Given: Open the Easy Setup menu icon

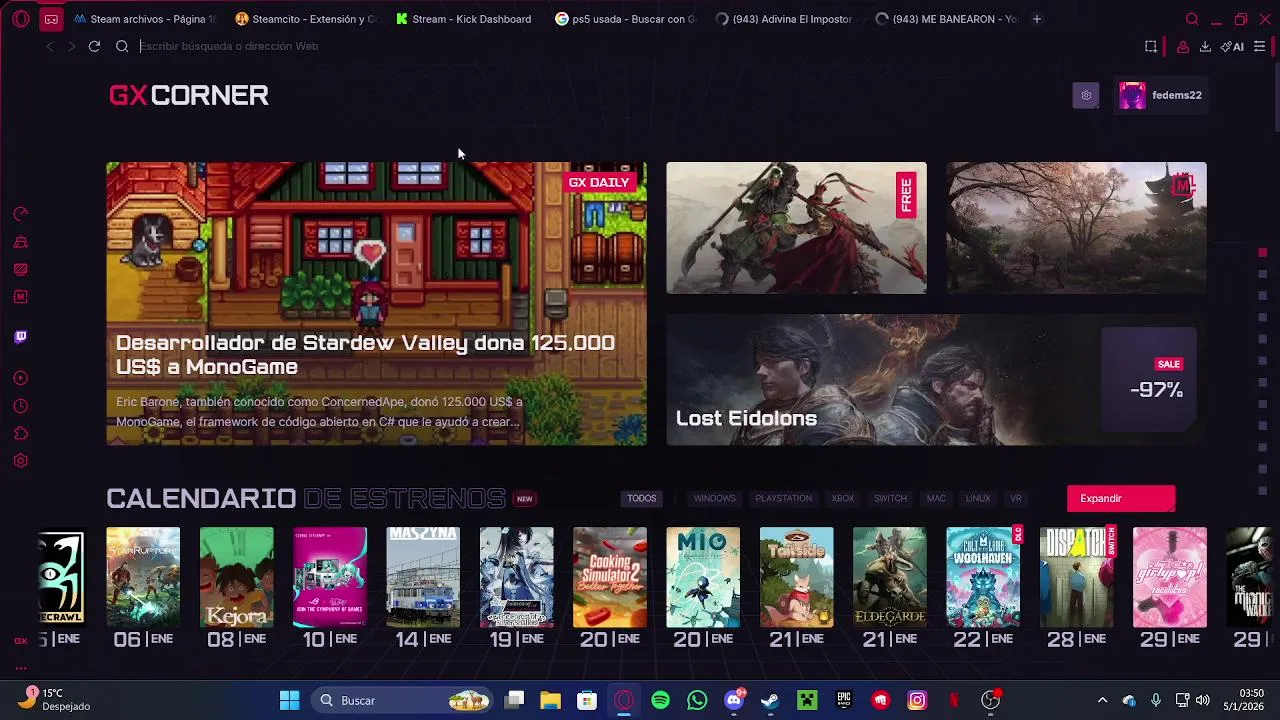Looking at the screenshot, I should [1259, 46].
